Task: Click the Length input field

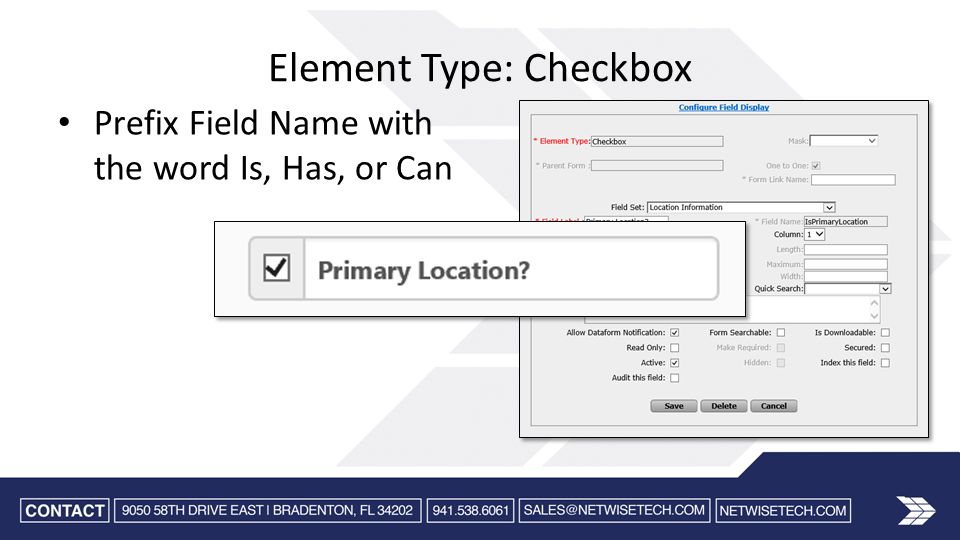Action: pyautogui.click(x=846, y=250)
